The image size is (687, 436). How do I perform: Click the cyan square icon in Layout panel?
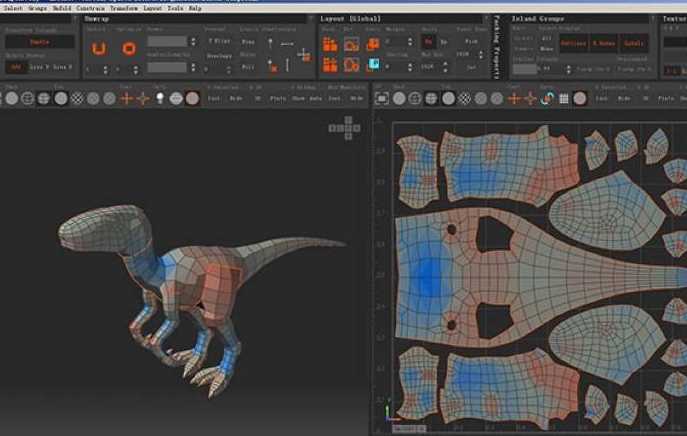374,64
